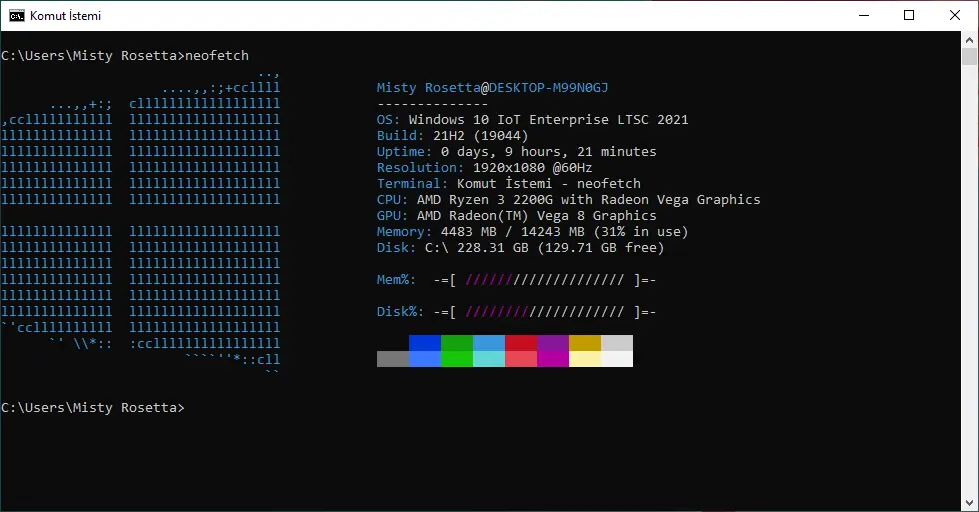Click the empty bottom prompt 'C:\Users\Misty Rosetta>'
The width and height of the screenshot is (979, 512).
point(93,408)
